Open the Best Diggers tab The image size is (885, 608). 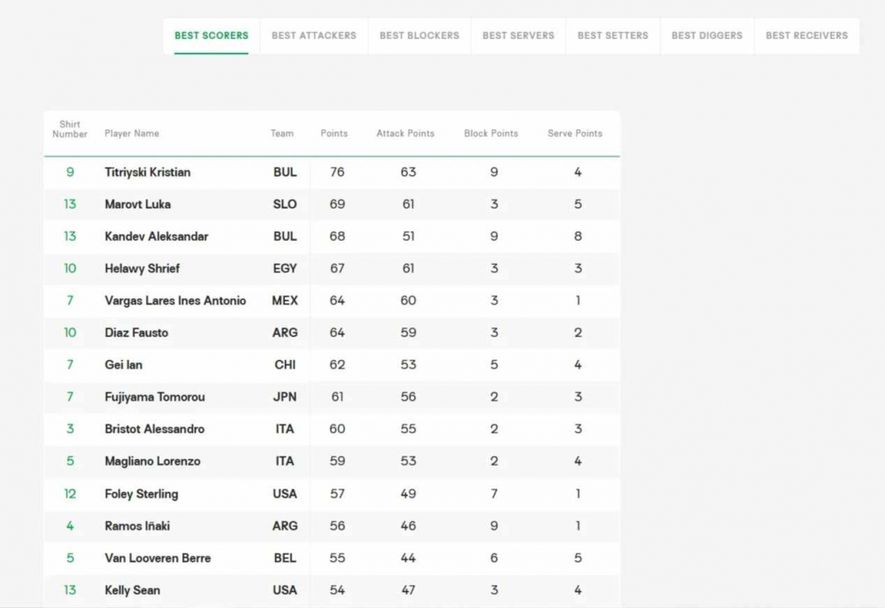pyautogui.click(x=707, y=36)
